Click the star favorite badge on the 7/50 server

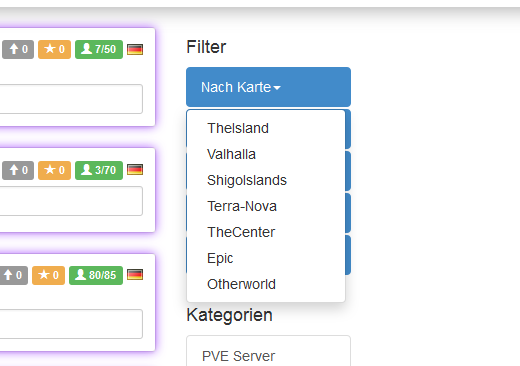pos(54,49)
